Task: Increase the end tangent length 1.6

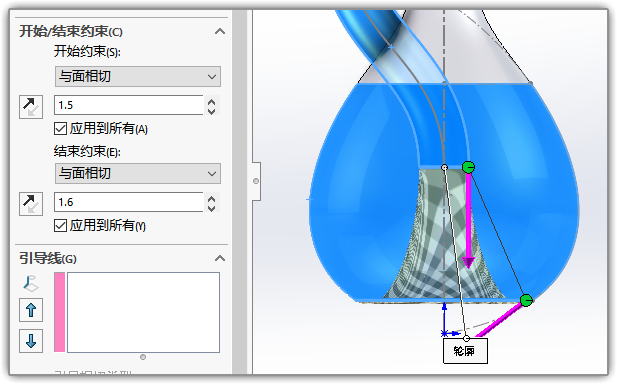Action: 211,199
